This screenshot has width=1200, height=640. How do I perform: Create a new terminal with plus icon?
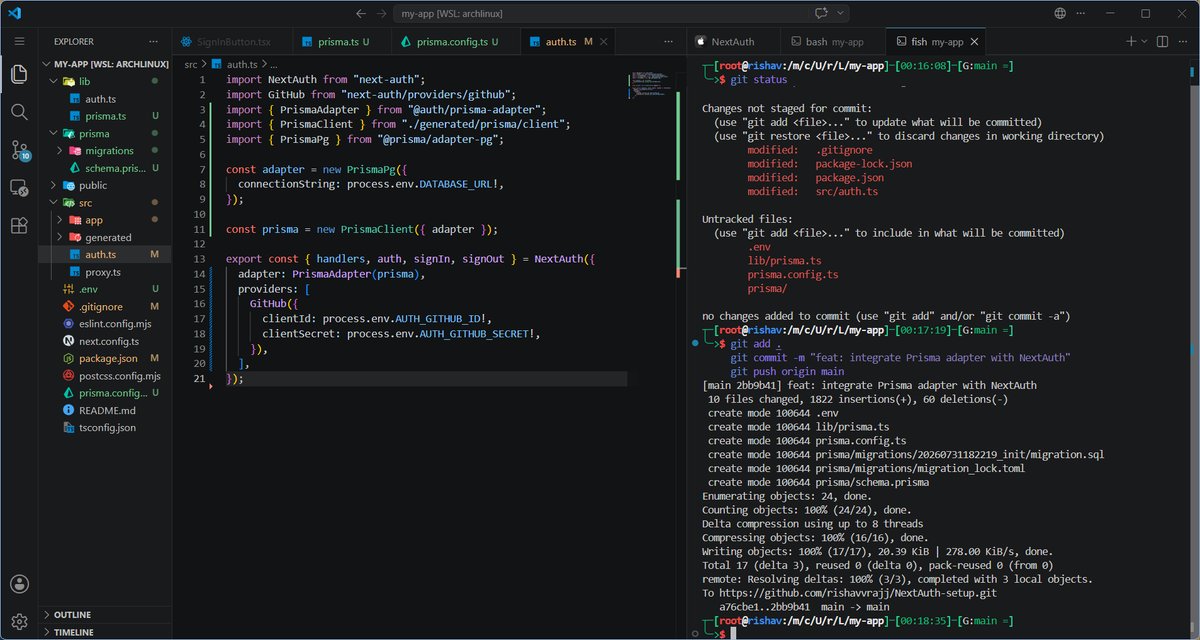point(1131,41)
